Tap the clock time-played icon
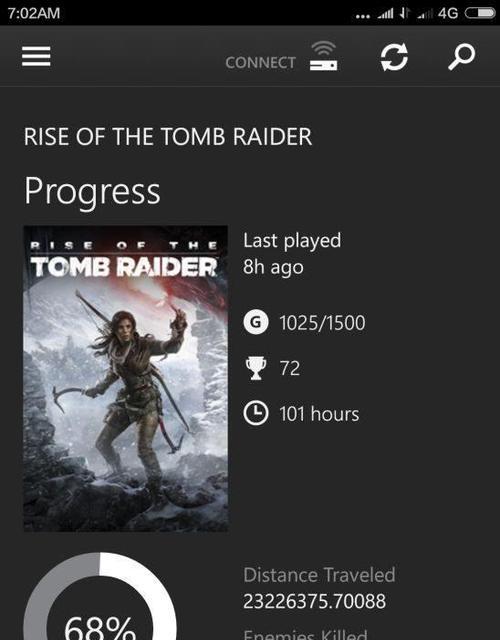 coord(256,413)
